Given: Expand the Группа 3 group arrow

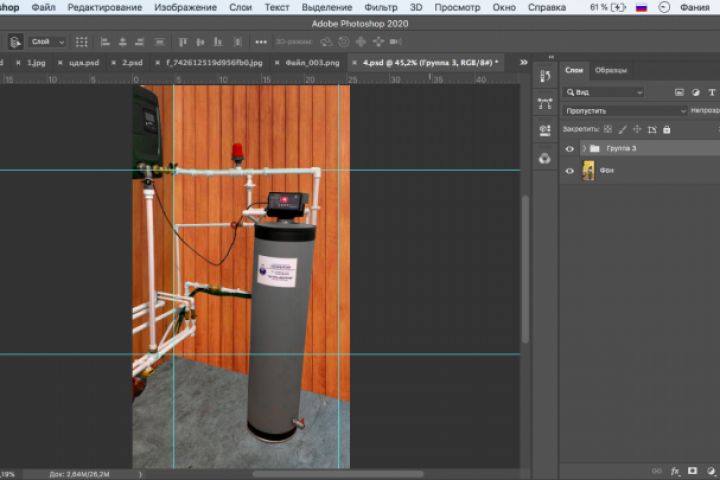Looking at the screenshot, I should tap(583, 148).
